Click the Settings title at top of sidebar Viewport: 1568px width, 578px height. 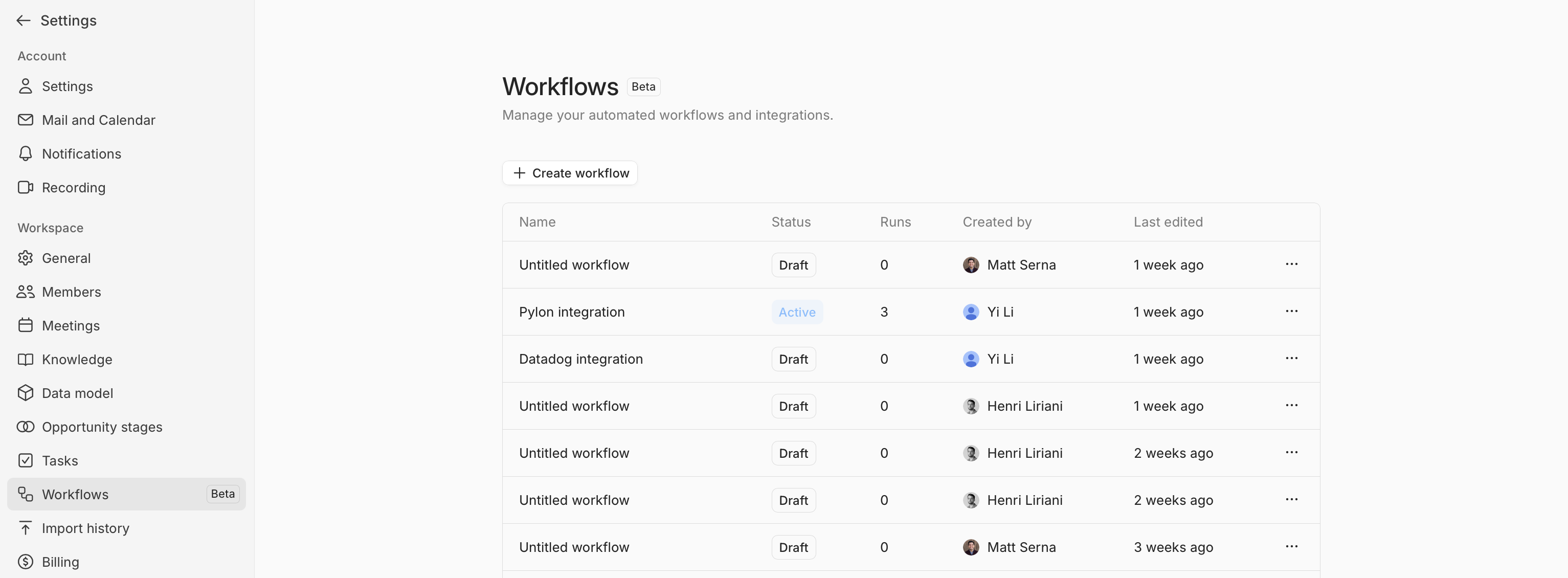point(68,20)
